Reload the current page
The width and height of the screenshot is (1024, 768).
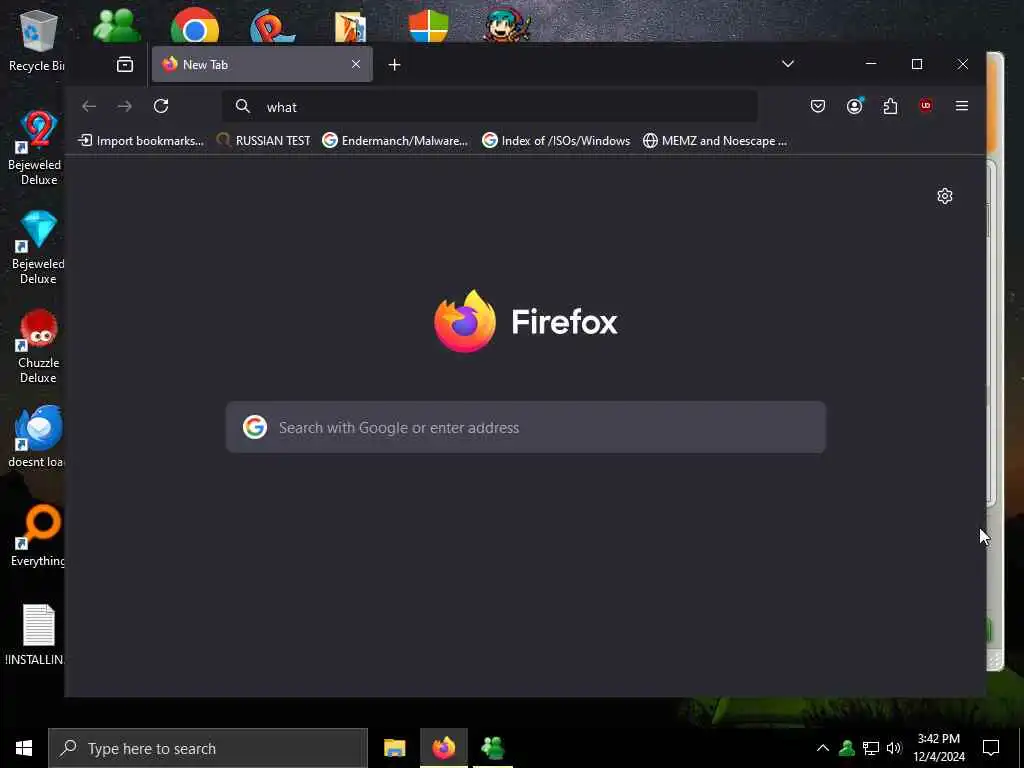click(161, 106)
